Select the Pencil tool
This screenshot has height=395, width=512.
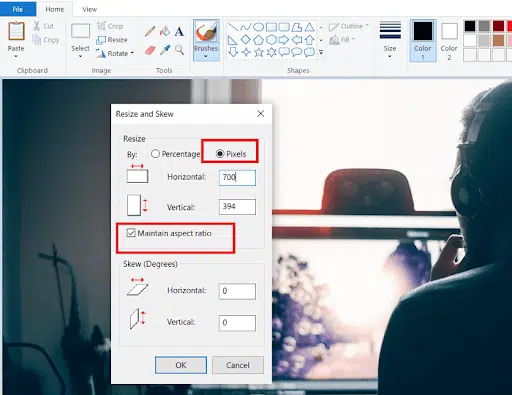(150, 31)
